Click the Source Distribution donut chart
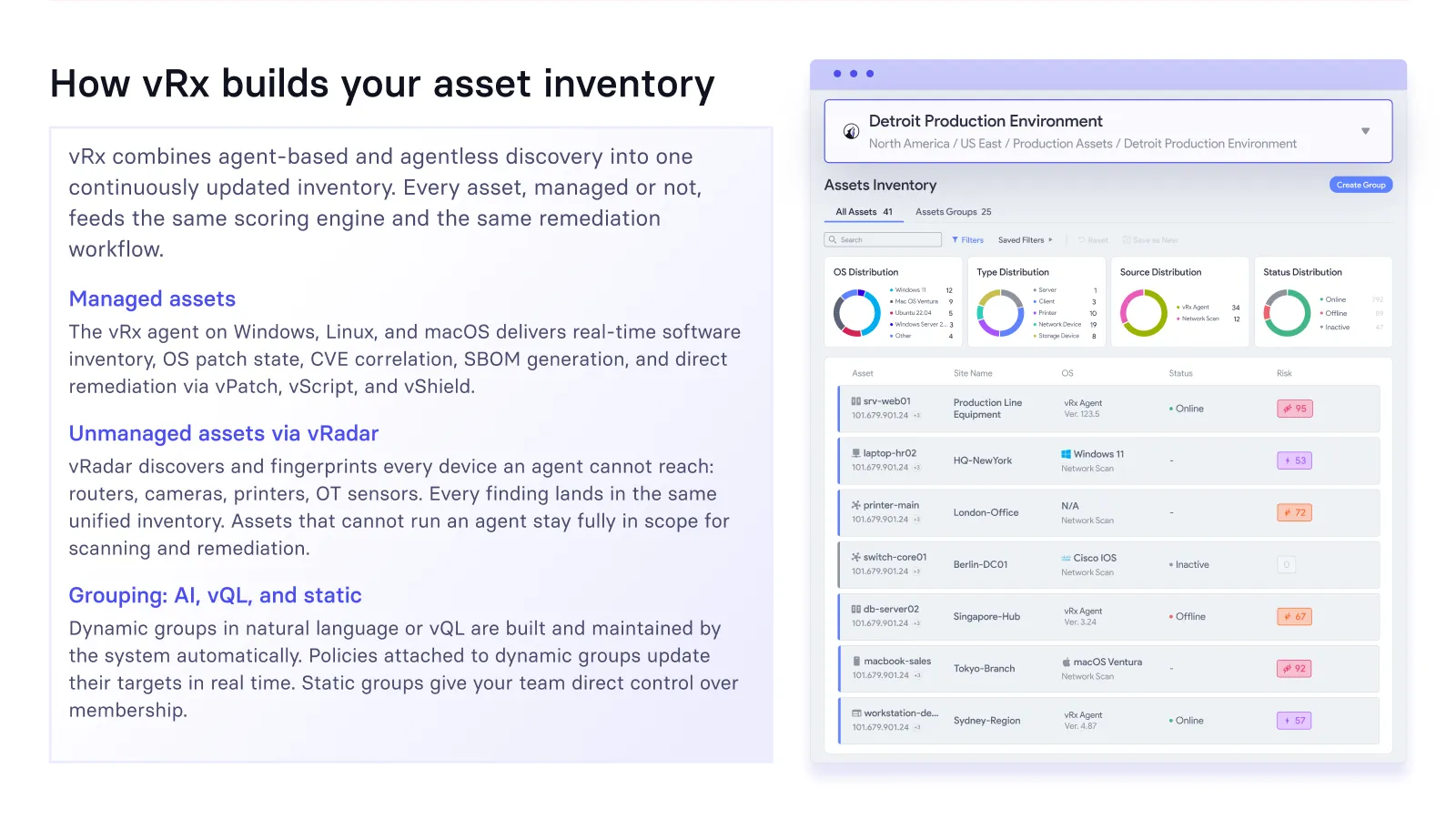Viewport: 1456px width, 819px height. 1144,313
